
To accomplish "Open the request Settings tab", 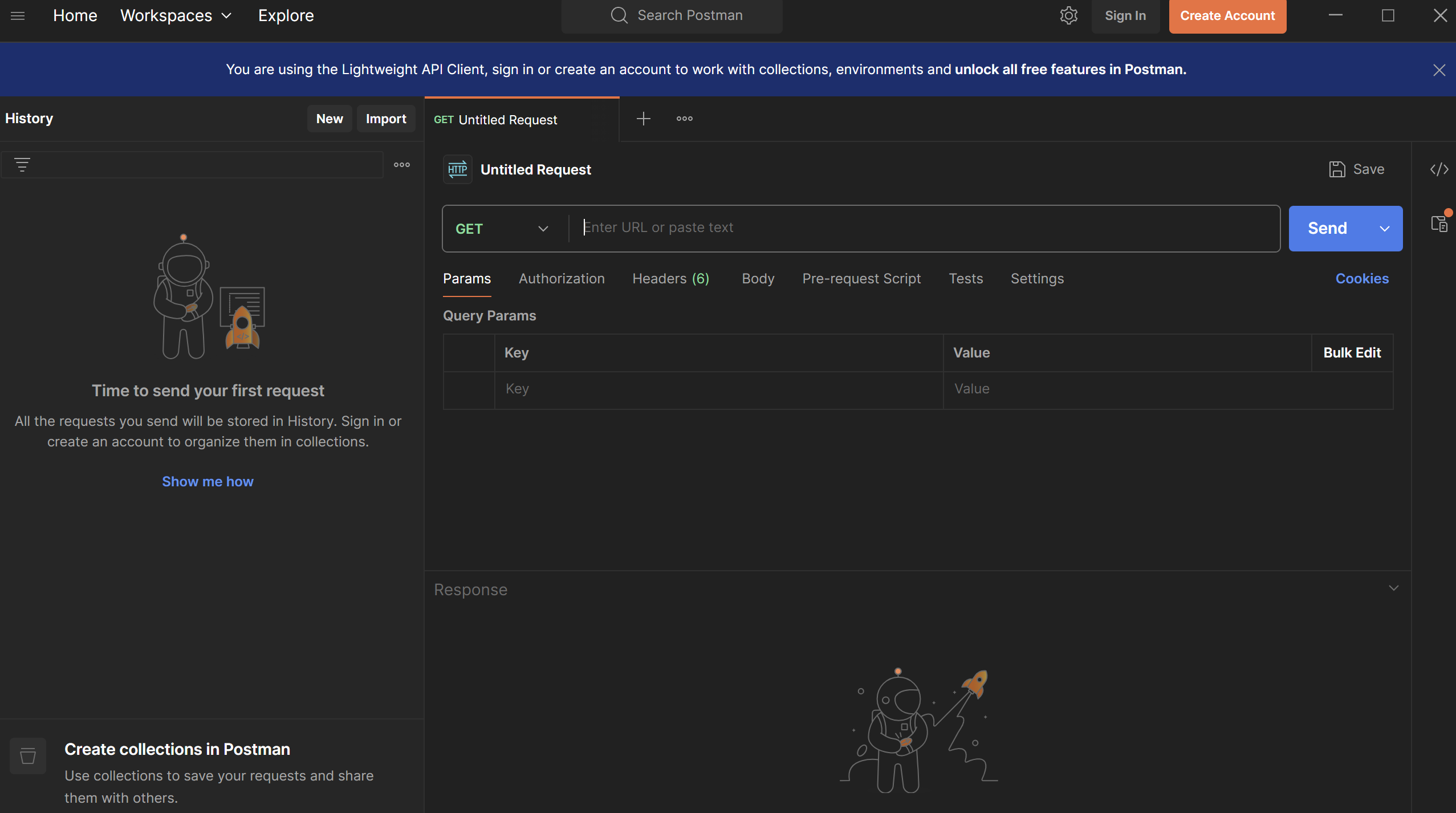I will [1037, 279].
